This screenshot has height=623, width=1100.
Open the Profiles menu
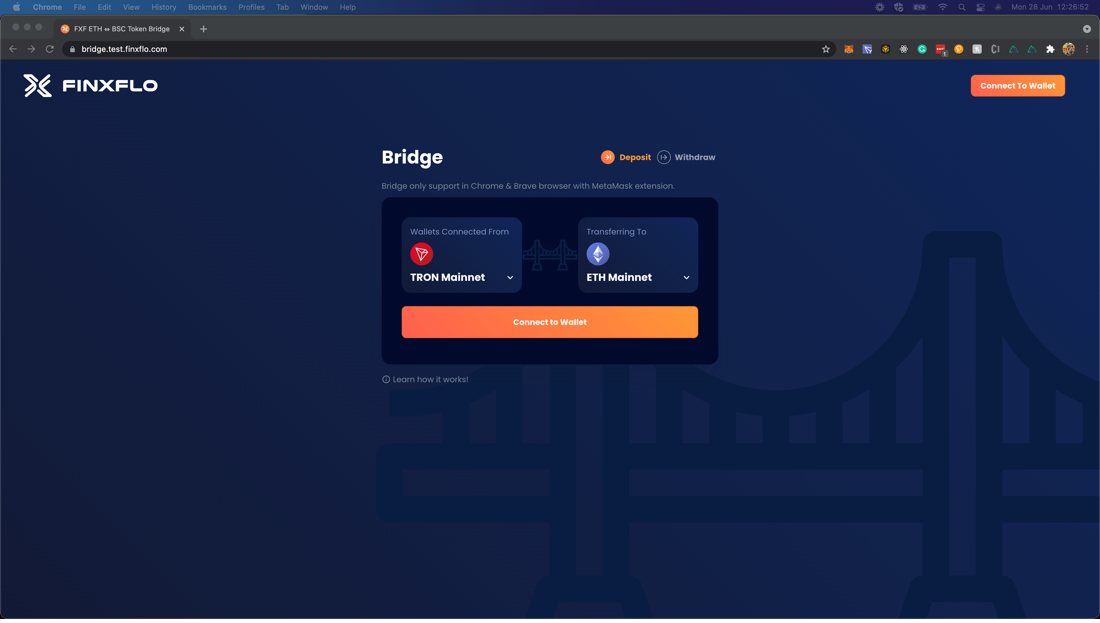tap(251, 7)
